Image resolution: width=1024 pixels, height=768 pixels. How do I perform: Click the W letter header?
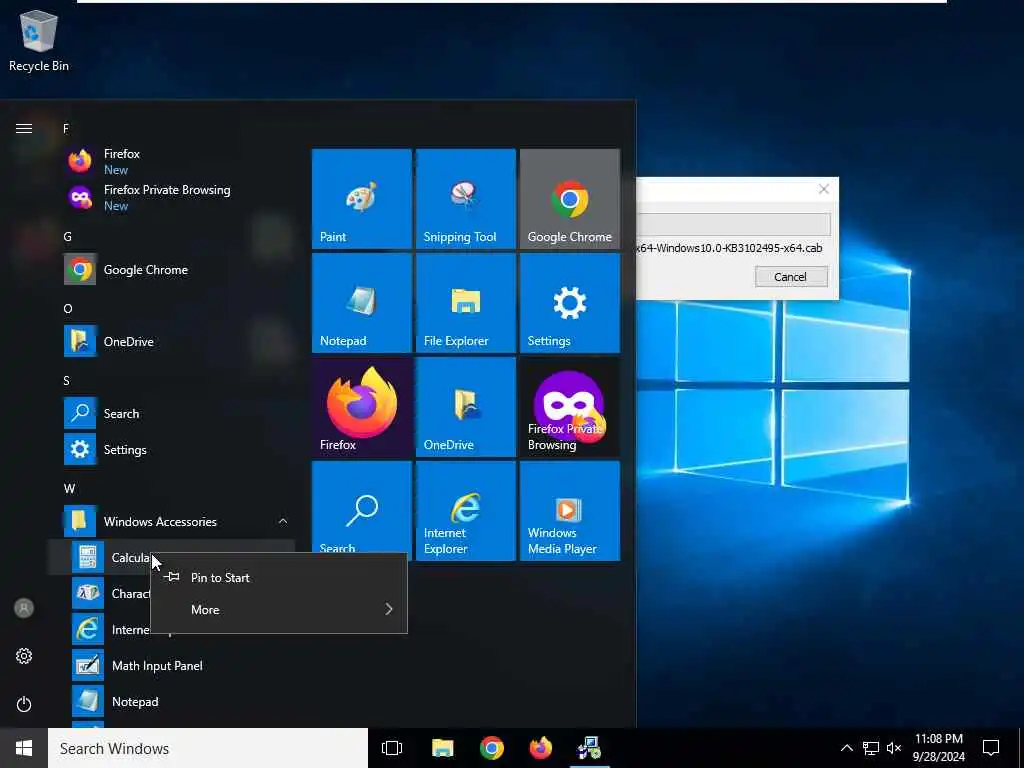pos(69,488)
